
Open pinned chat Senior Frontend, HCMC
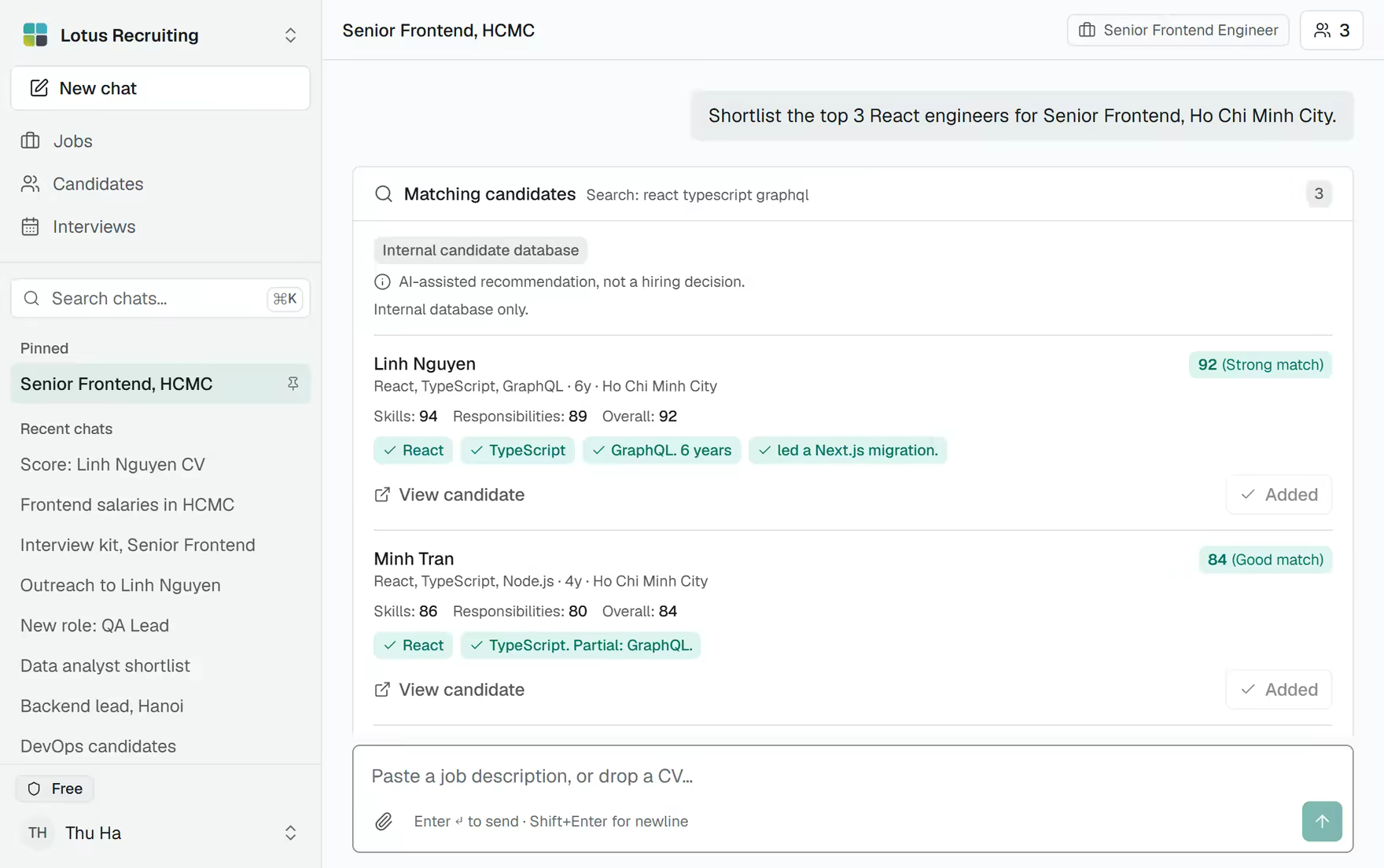160,384
